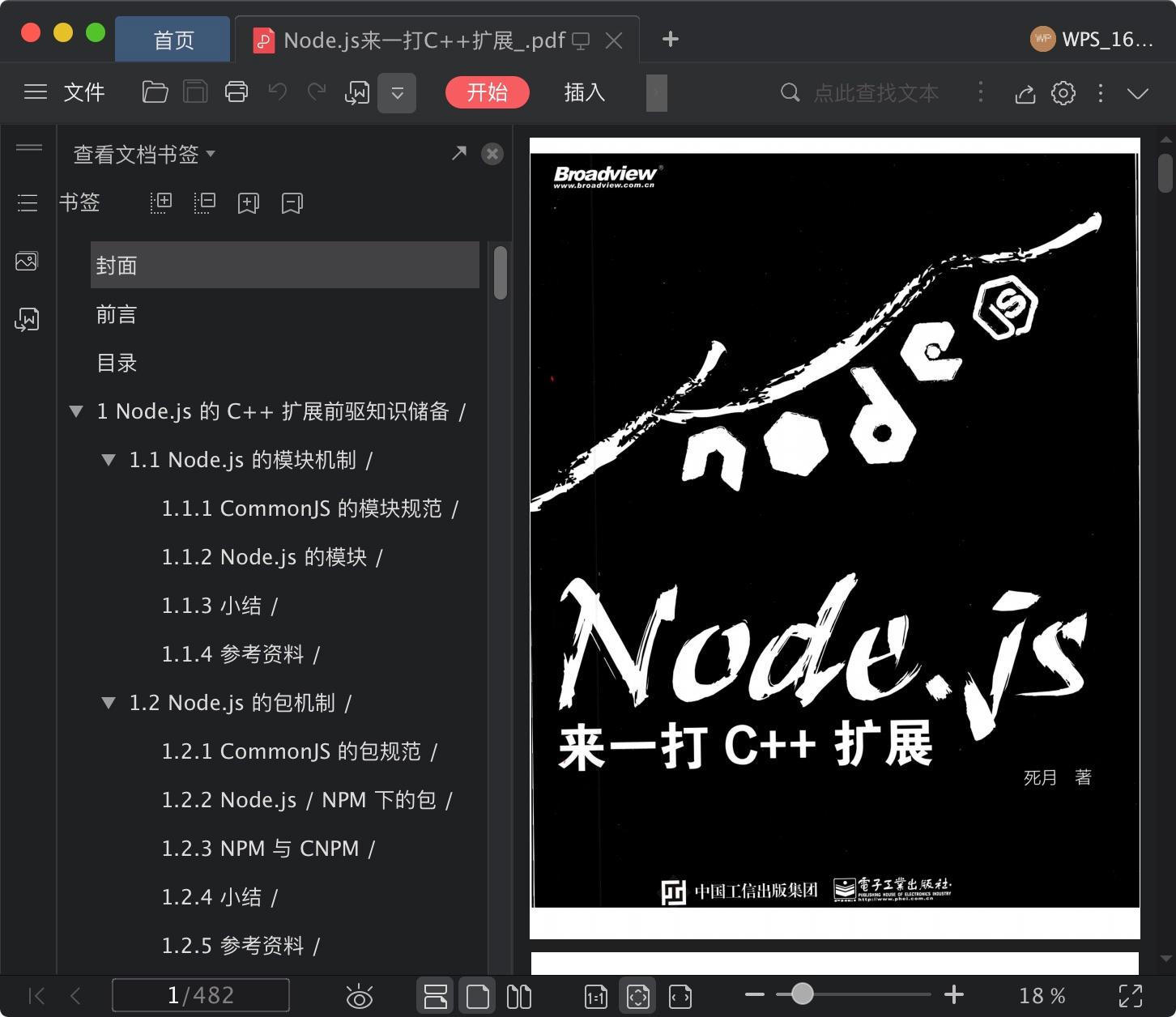Select the 封面 bookmark
This screenshot has width=1176, height=1017.
pos(285,265)
